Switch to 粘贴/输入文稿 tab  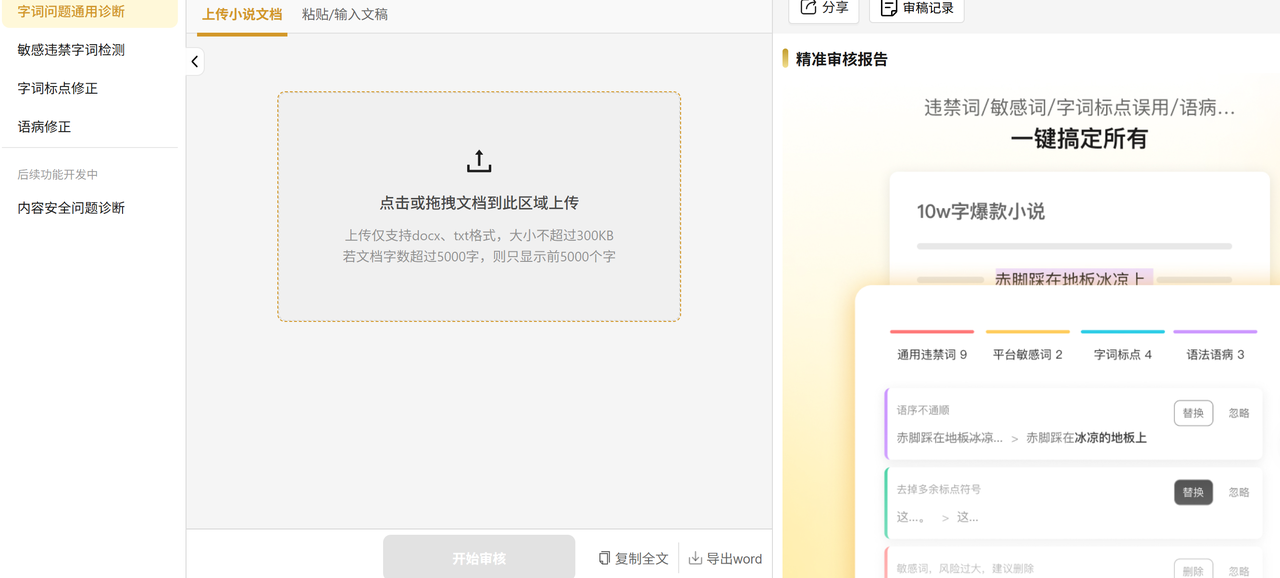point(345,15)
